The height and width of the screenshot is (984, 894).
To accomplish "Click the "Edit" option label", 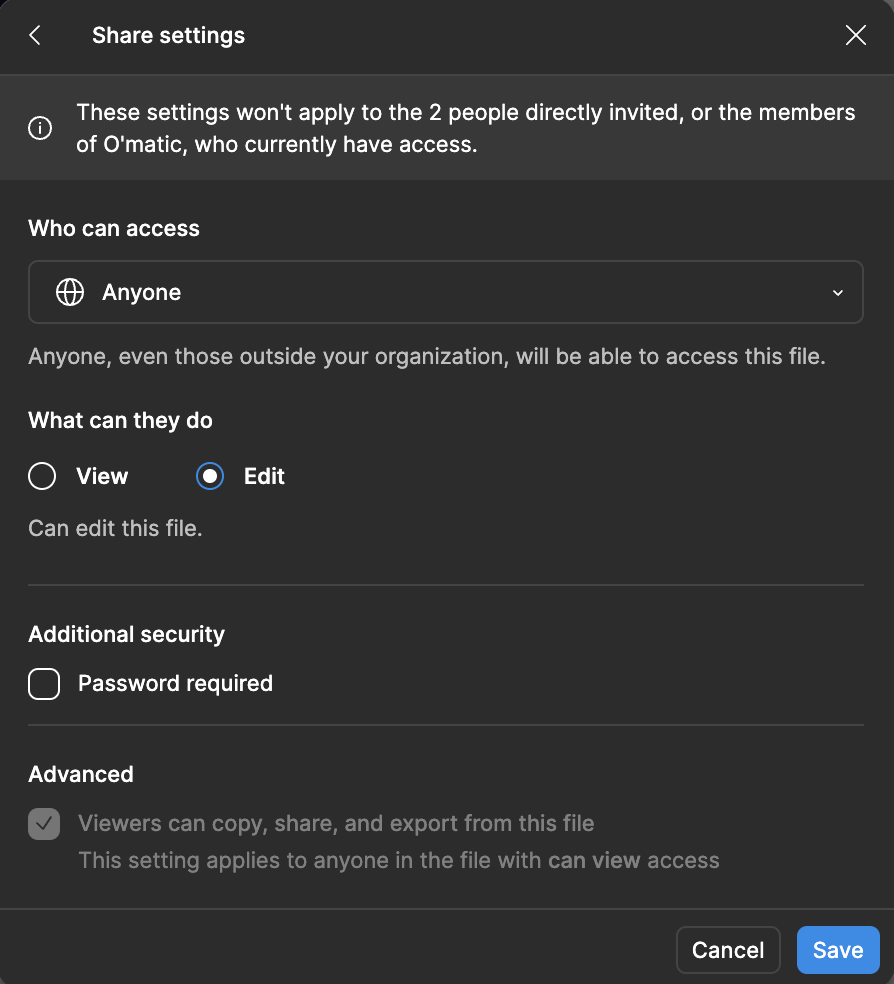I will coord(264,477).
